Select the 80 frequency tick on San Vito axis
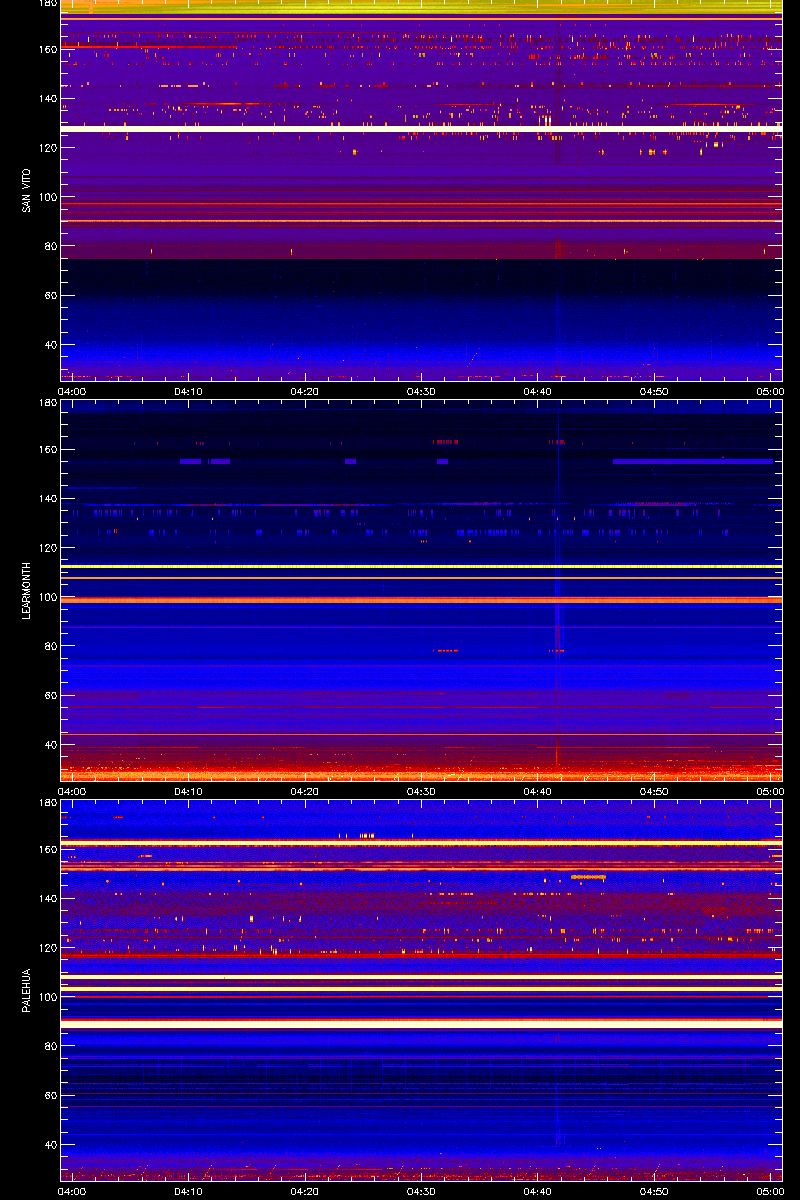This screenshot has width=800, height=1200. pos(49,246)
